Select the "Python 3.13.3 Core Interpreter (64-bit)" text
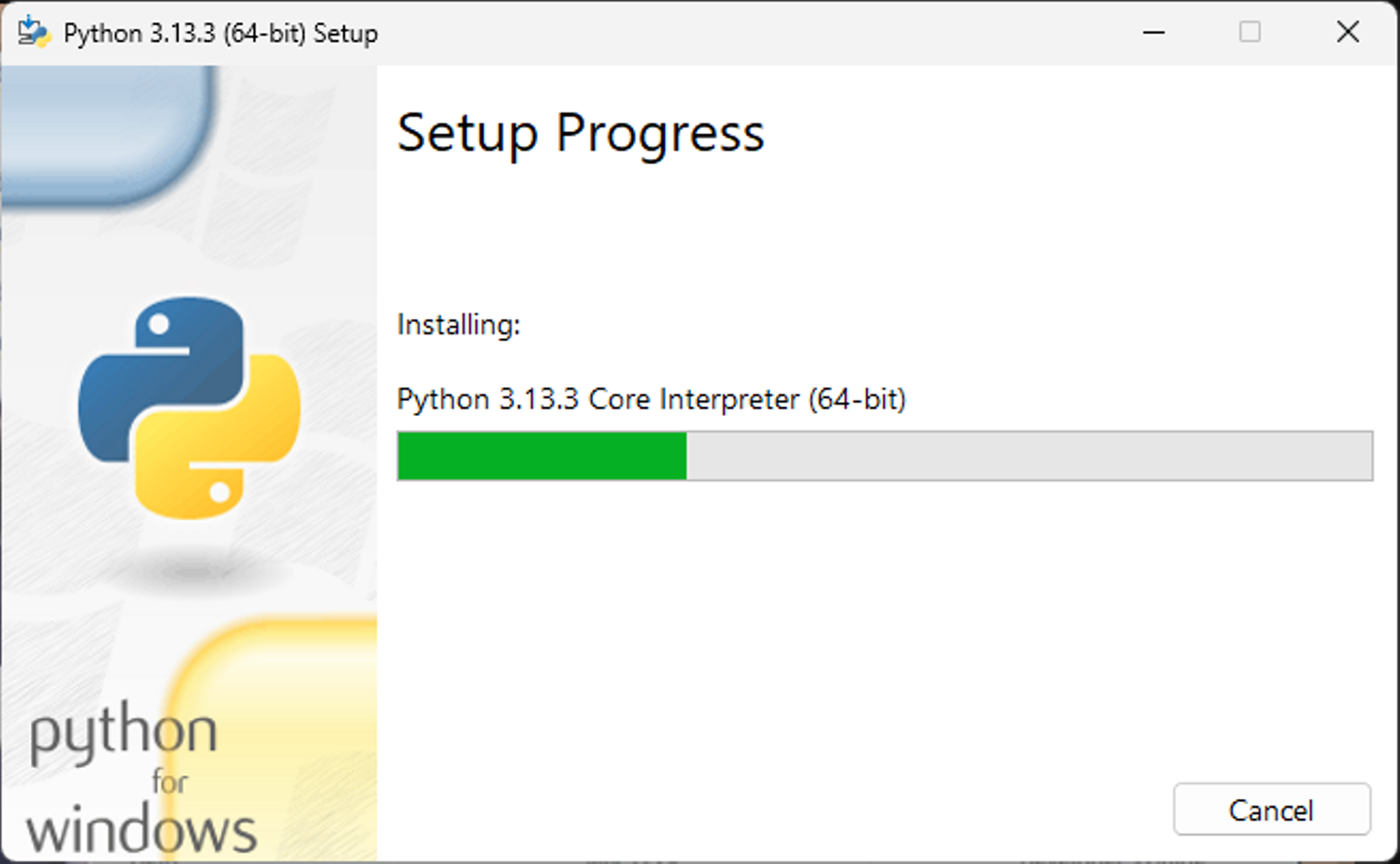The width and height of the screenshot is (1400, 864). point(650,399)
